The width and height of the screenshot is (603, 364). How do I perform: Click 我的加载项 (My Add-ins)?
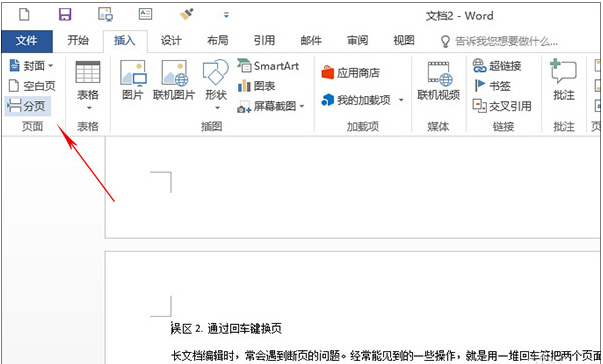356,100
